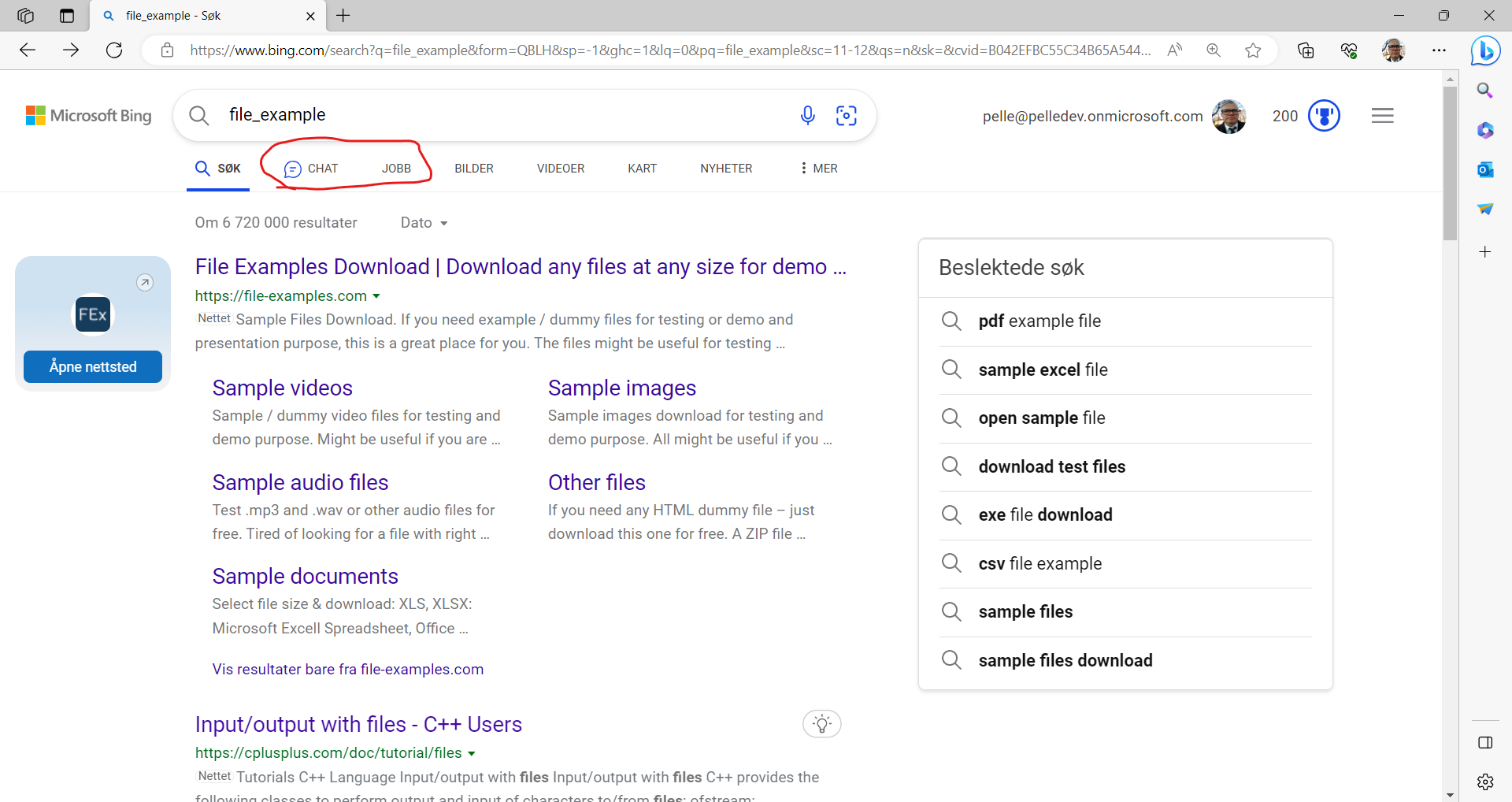This screenshot has width=1512, height=802.
Task: Add this page to favorites
Action: 1253,50
